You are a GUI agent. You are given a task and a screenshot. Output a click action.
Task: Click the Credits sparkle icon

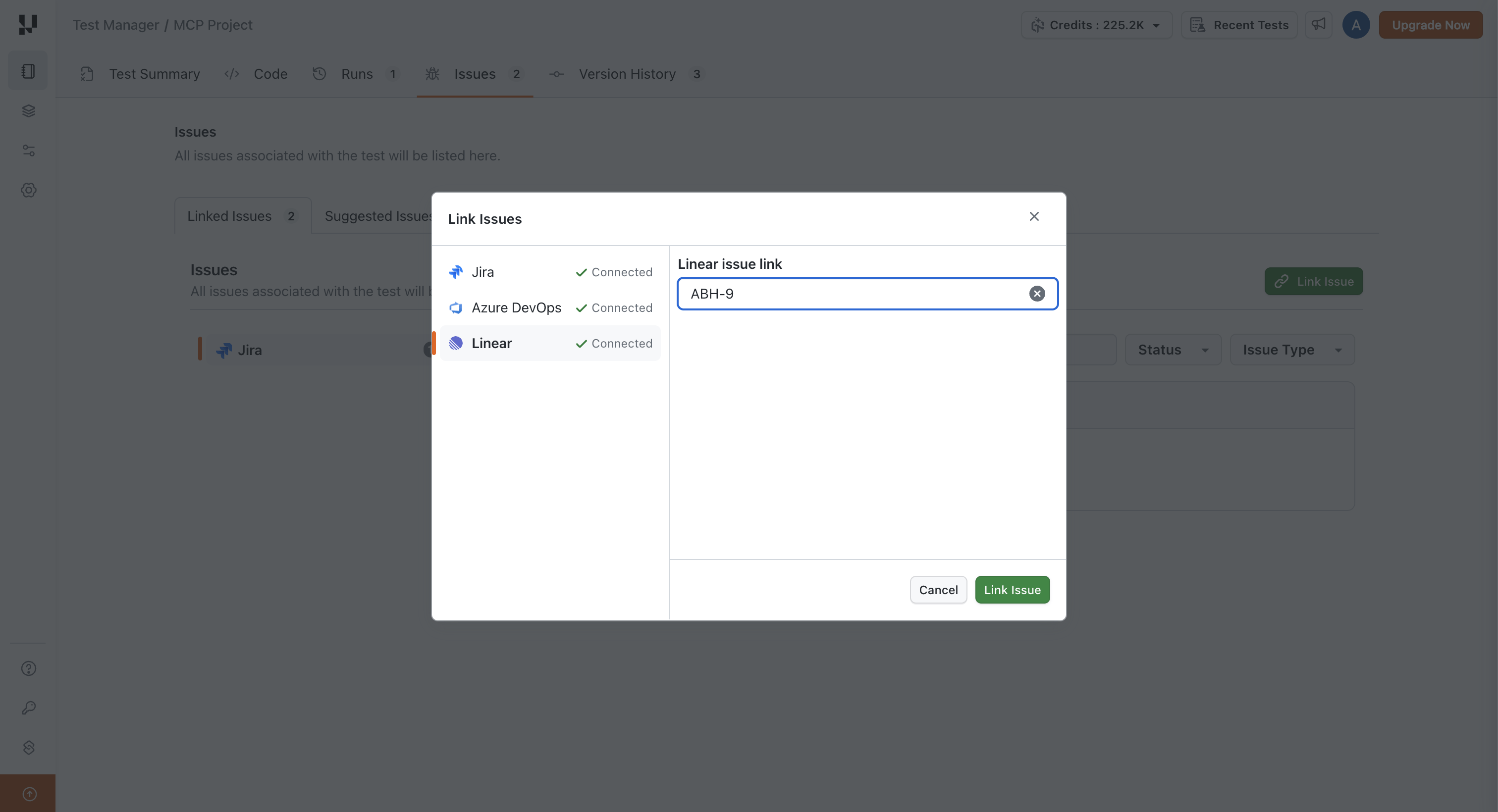(x=1037, y=25)
